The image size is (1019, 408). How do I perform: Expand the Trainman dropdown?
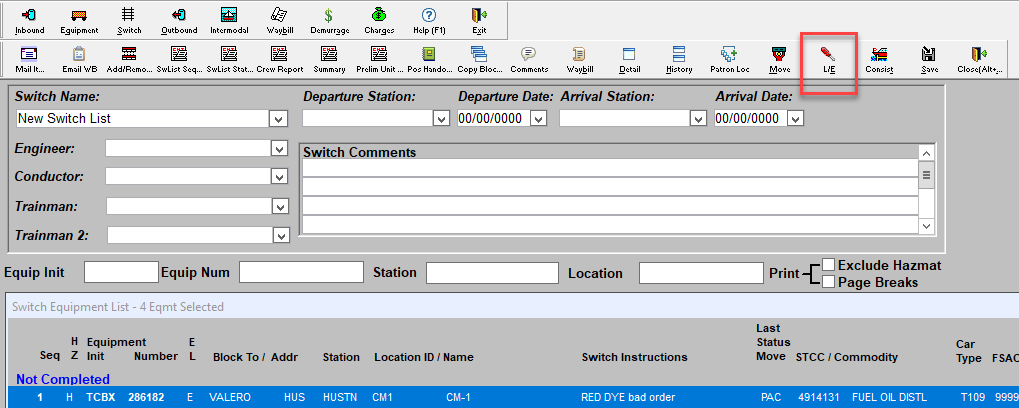tap(279, 207)
